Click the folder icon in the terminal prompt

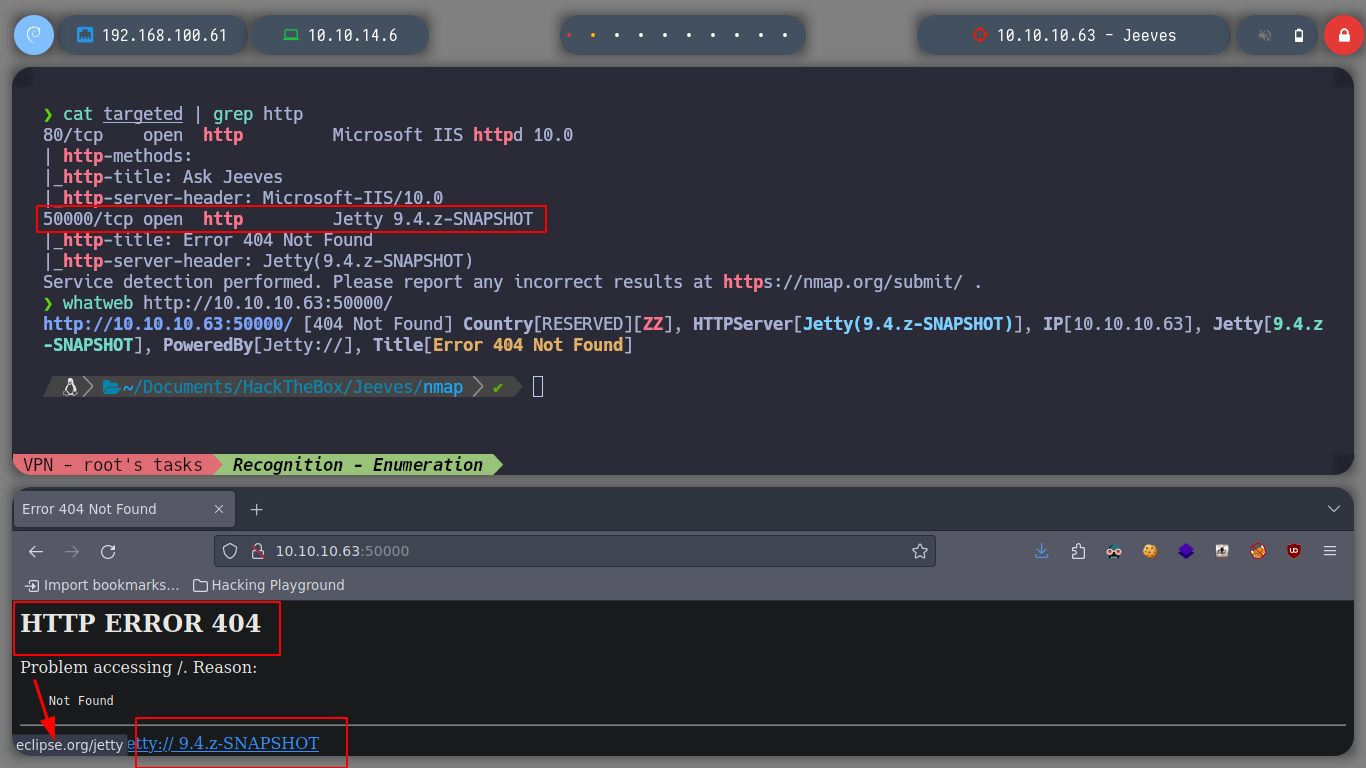coord(111,387)
